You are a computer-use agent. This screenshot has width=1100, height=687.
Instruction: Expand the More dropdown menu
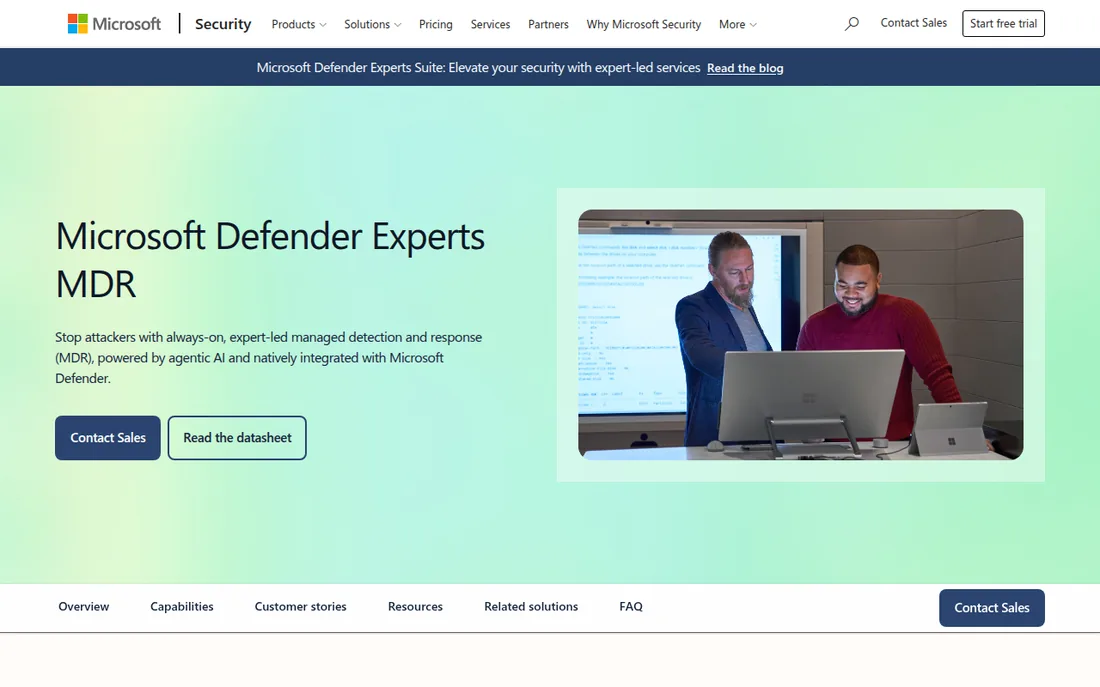point(738,25)
